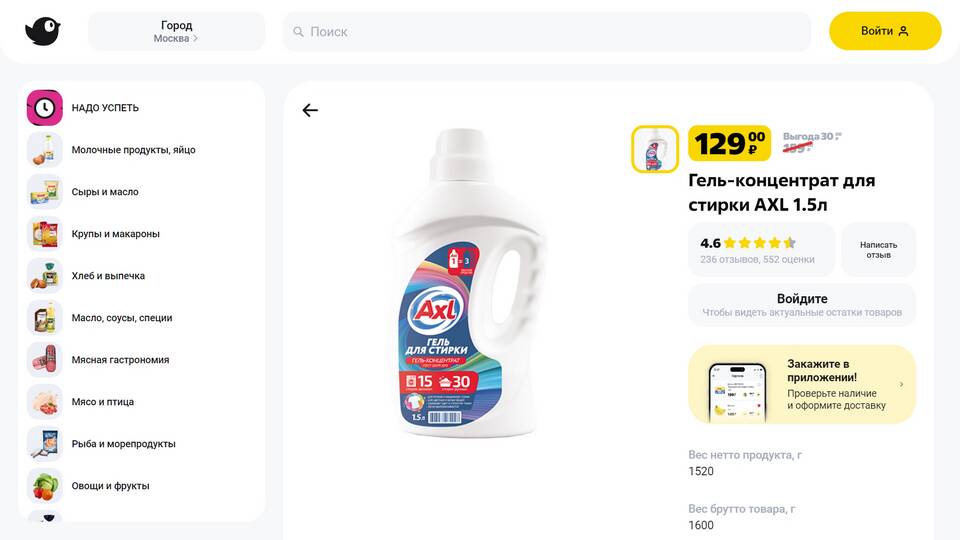
Task: Open Овощи и фрукты category icon
Action: 44,486
